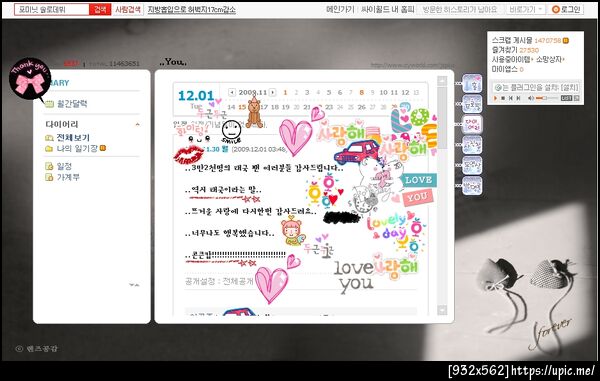Open the 바로가기 shortcut dropdown

coord(525,10)
